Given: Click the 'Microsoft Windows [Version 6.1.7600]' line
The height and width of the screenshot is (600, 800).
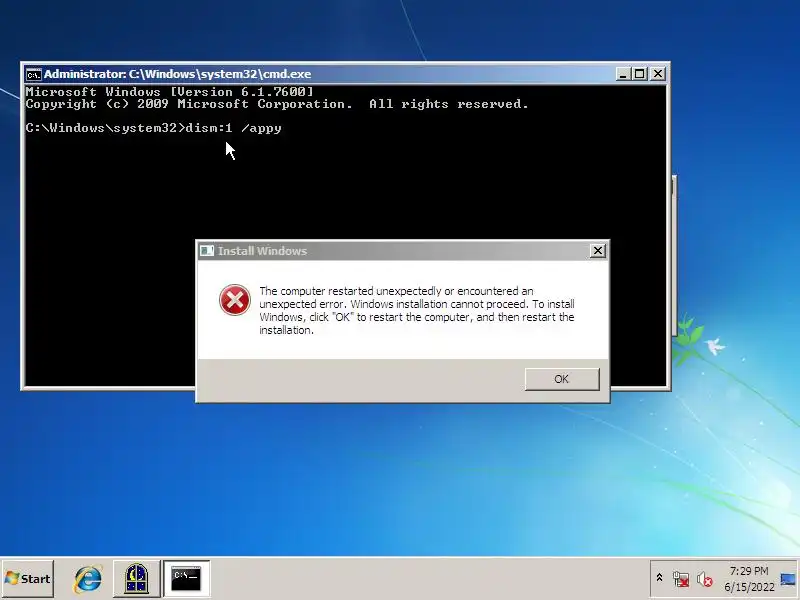Looking at the screenshot, I should [x=169, y=92].
